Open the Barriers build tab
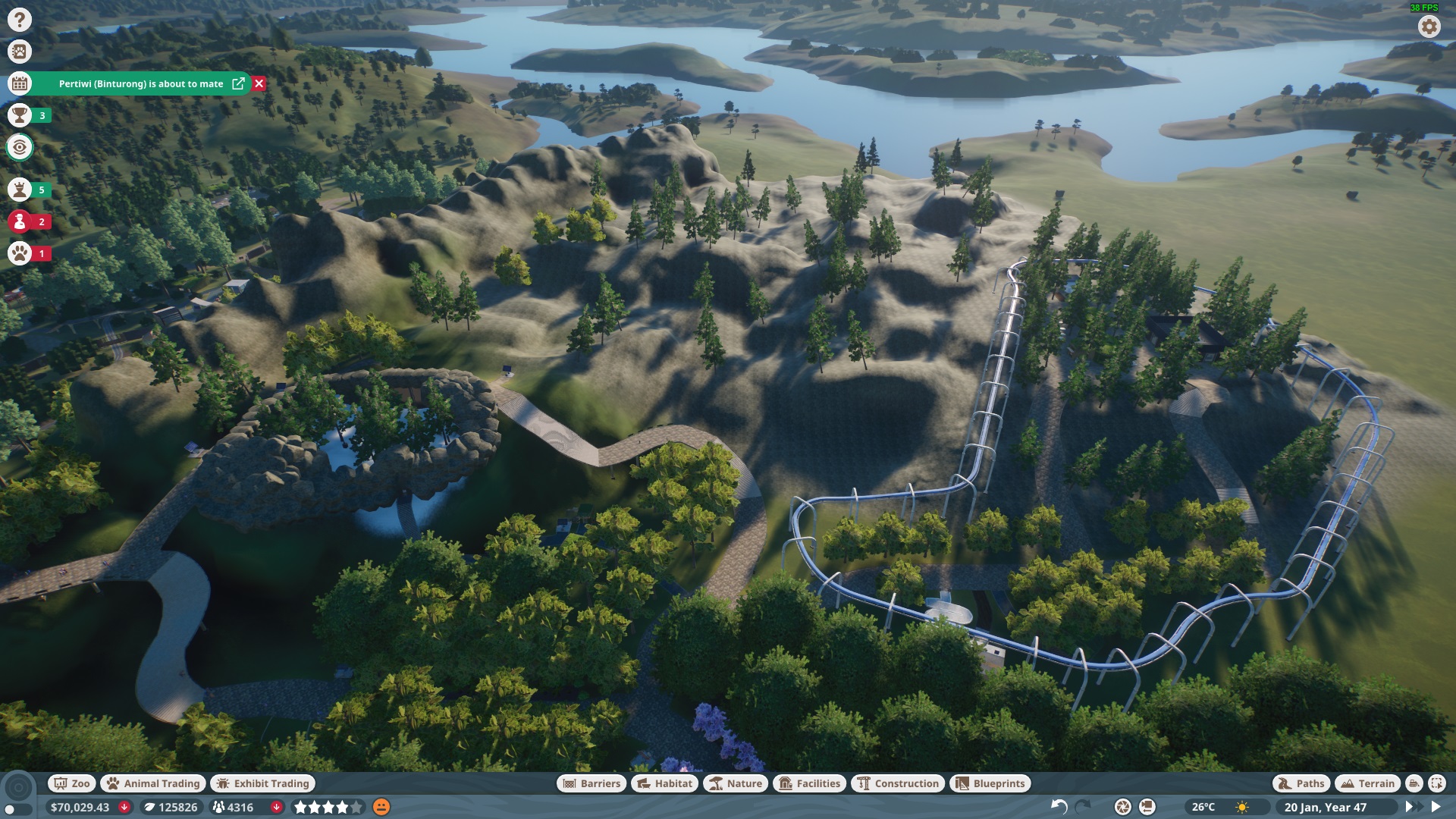This screenshot has height=819, width=1456. pyautogui.click(x=591, y=783)
